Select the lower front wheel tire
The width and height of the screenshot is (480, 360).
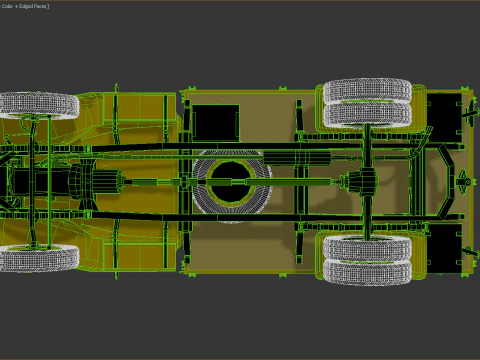point(39,259)
